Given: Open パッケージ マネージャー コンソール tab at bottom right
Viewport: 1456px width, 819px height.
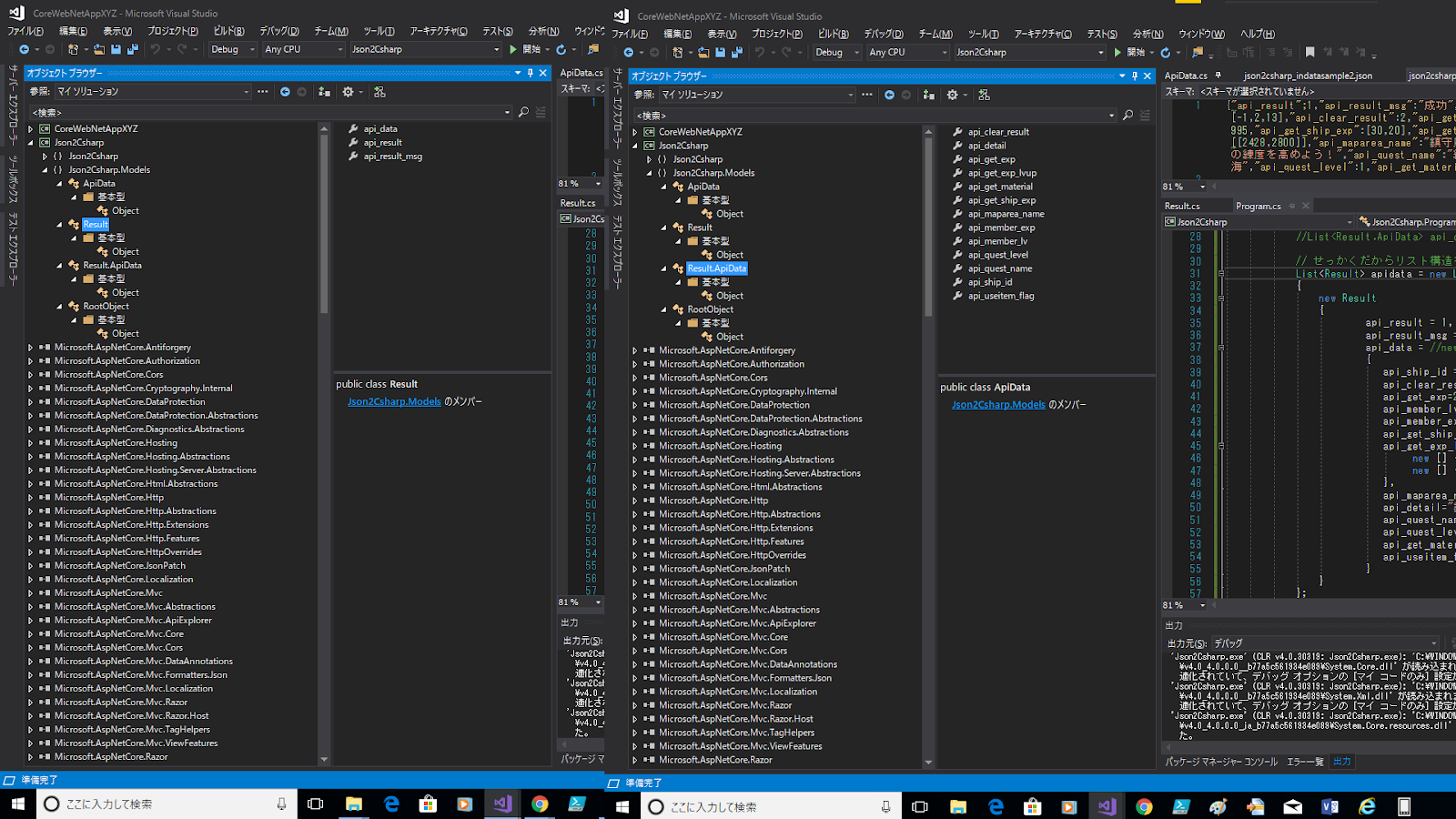Looking at the screenshot, I should pyautogui.click(x=1221, y=762).
